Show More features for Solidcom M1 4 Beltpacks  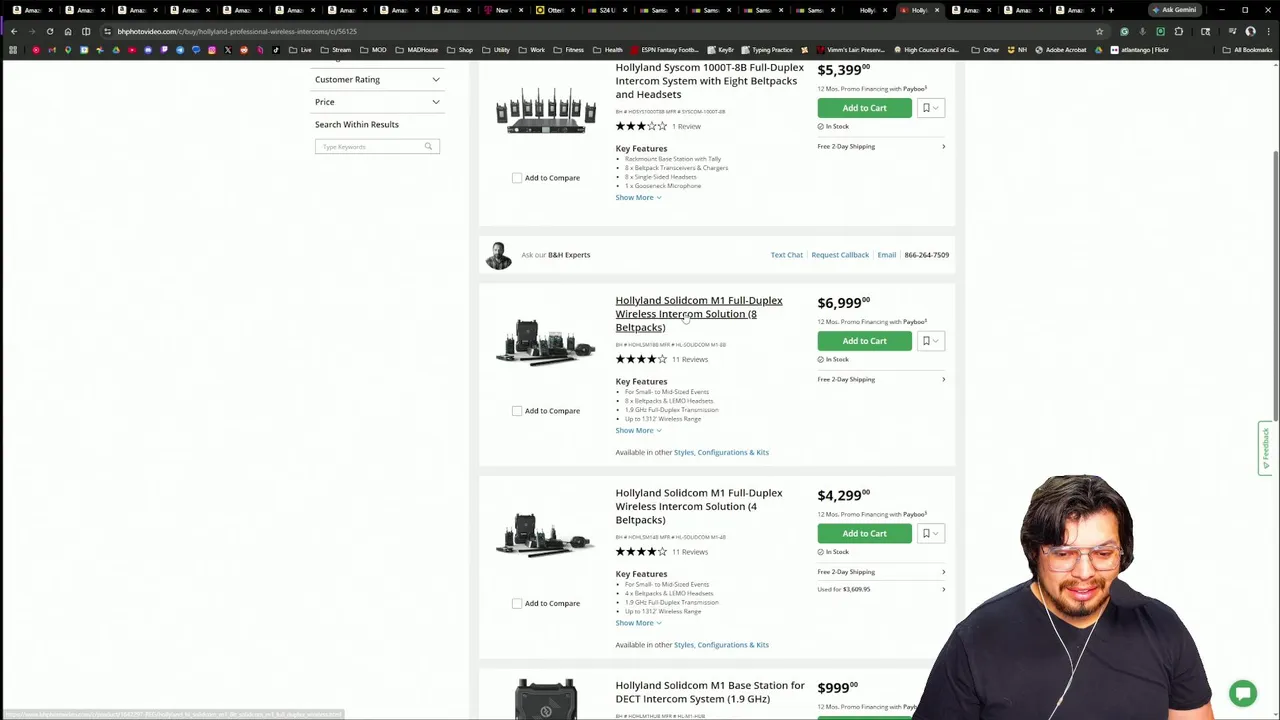(x=638, y=623)
